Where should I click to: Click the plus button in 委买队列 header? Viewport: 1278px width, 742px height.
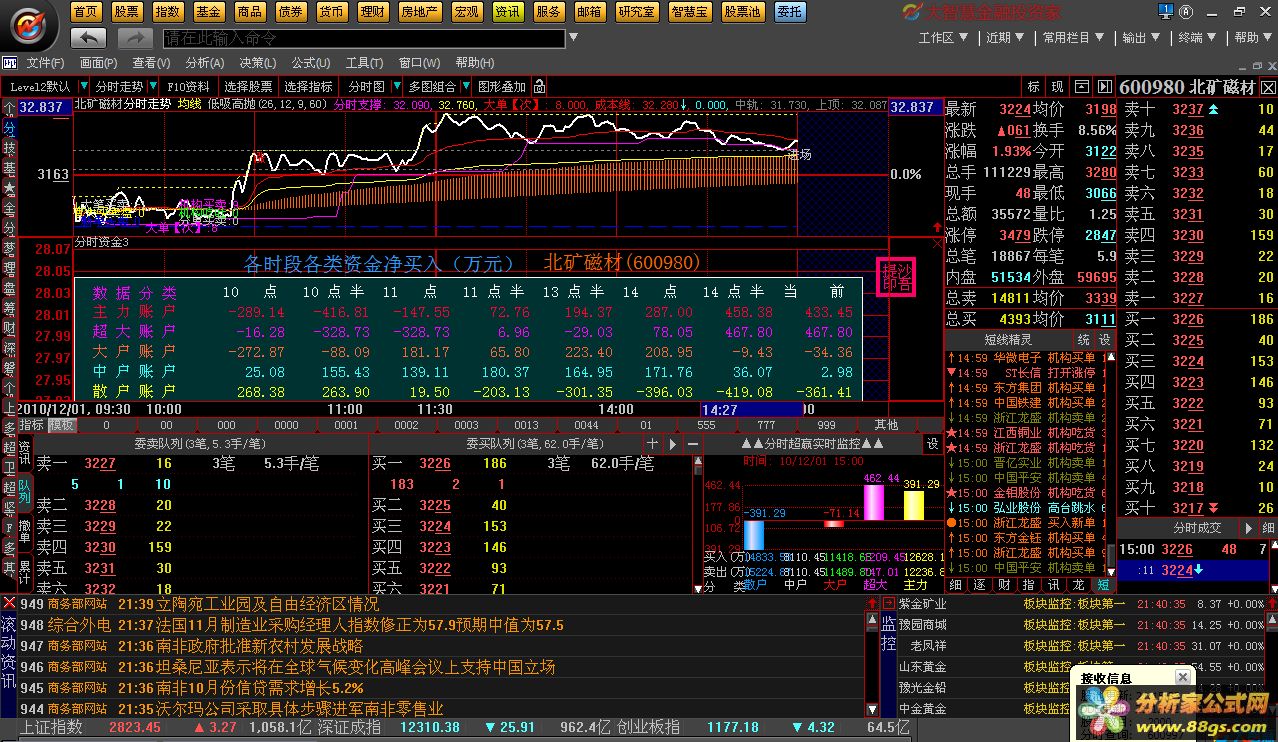coord(652,443)
